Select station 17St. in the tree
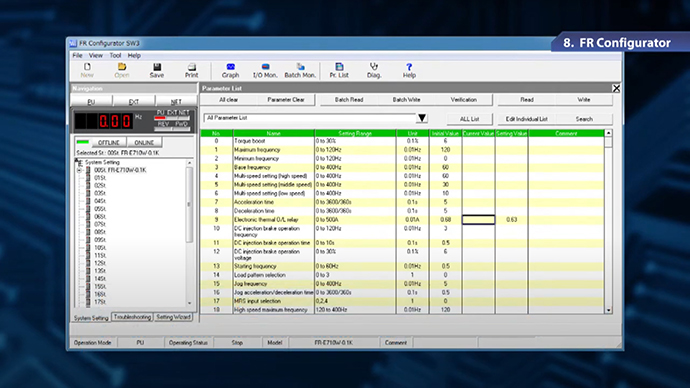The width and height of the screenshot is (690, 388). 100,302
